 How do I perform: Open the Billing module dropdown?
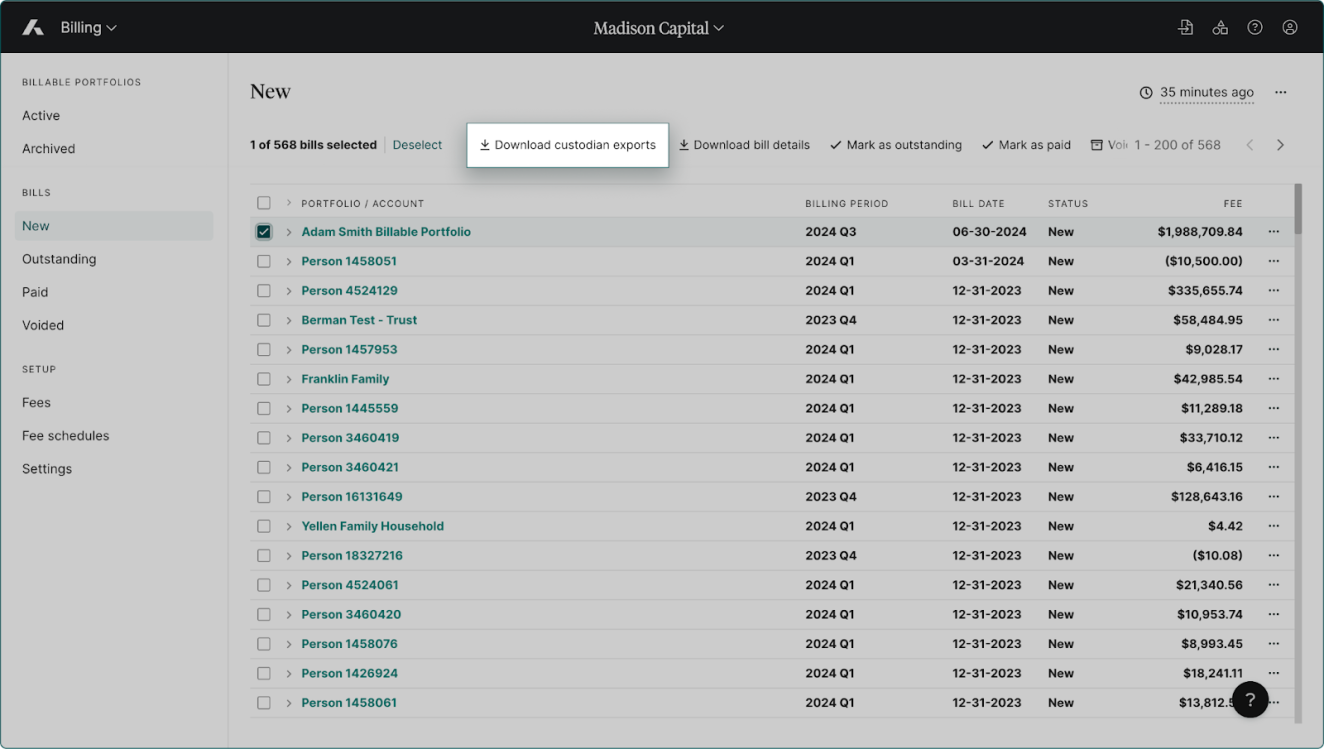point(88,28)
